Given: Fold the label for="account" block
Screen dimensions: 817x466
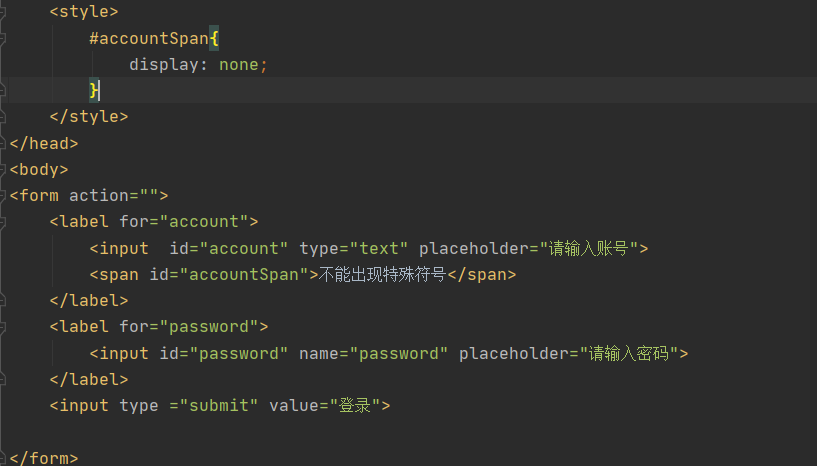Looking at the screenshot, I should coord(4,221).
